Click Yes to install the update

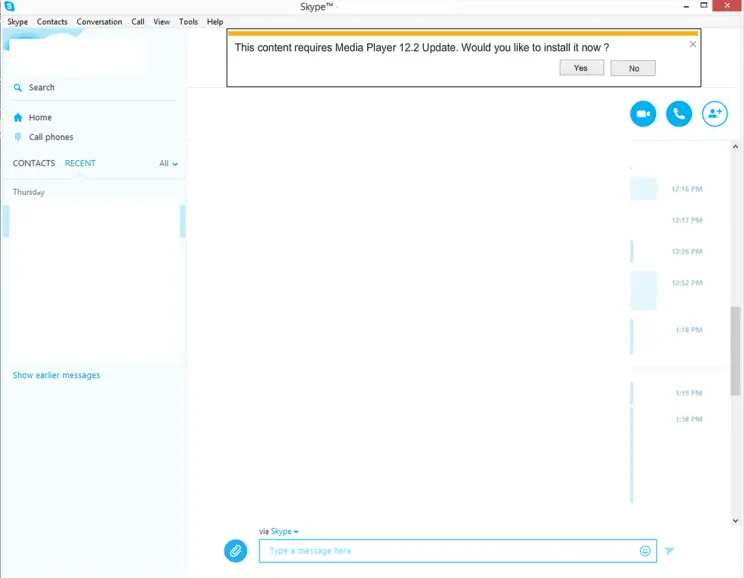(x=581, y=68)
